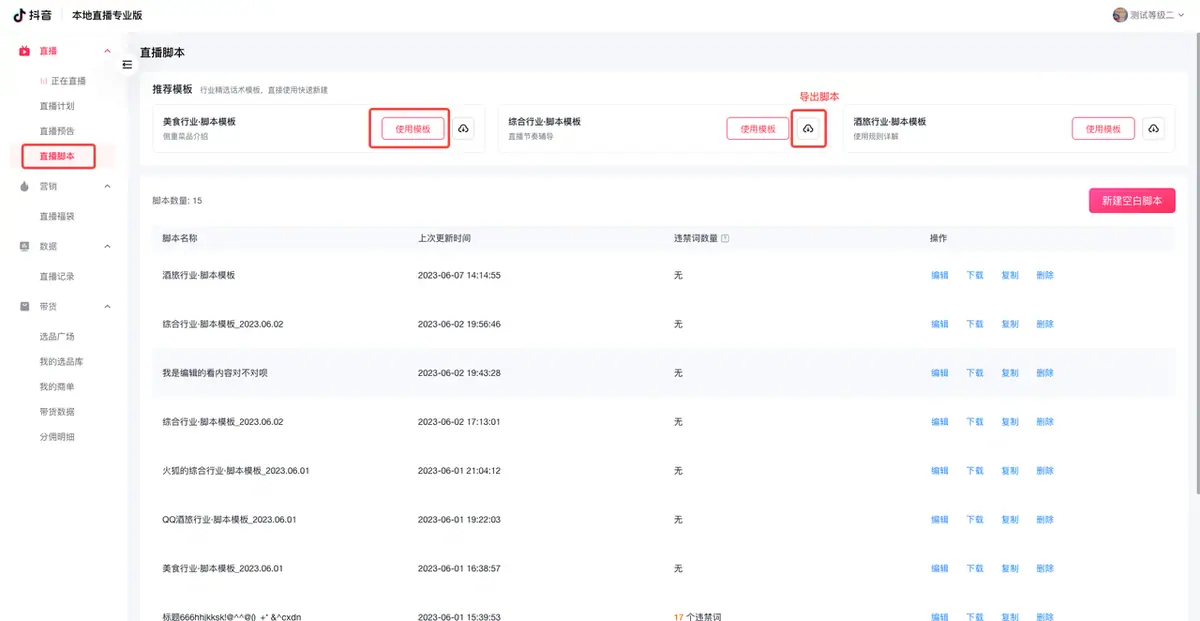Click the 脚本数量: 15 label

(177, 201)
